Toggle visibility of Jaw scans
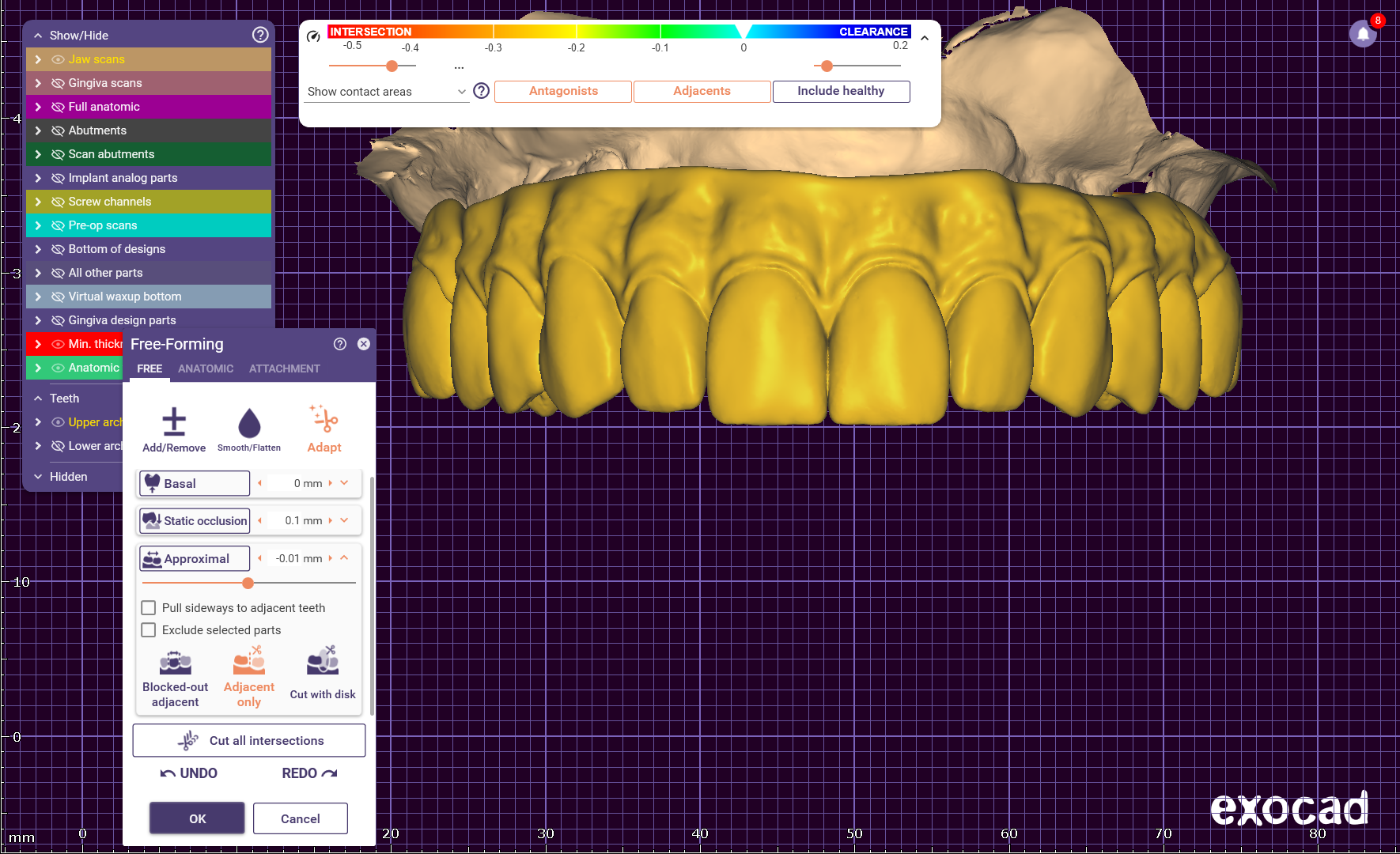1400x854 pixels. coord(58,59)
